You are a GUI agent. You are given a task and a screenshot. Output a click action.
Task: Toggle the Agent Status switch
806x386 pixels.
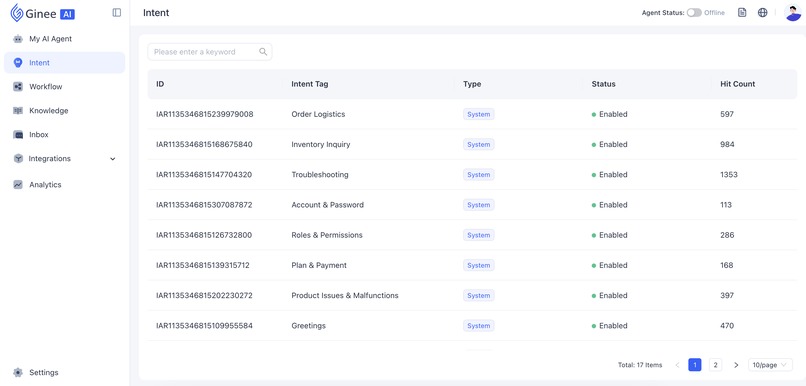[x=694, y=13]
